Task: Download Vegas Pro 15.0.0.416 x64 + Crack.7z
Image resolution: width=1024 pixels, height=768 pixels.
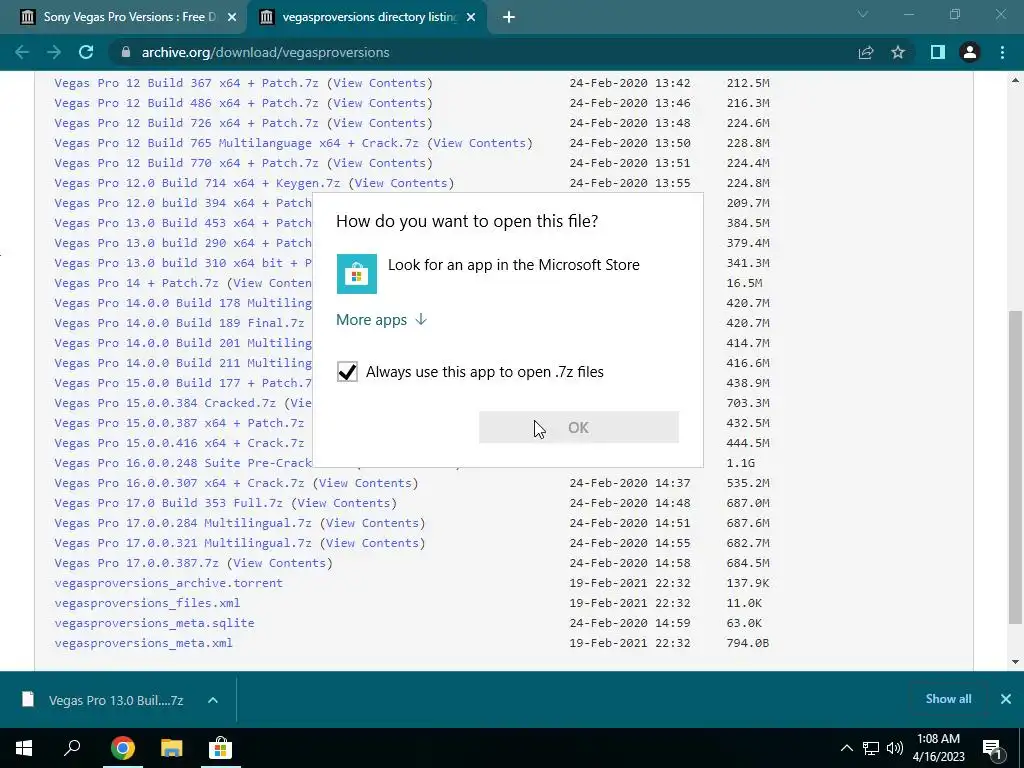Action: [x=179, y=443]
